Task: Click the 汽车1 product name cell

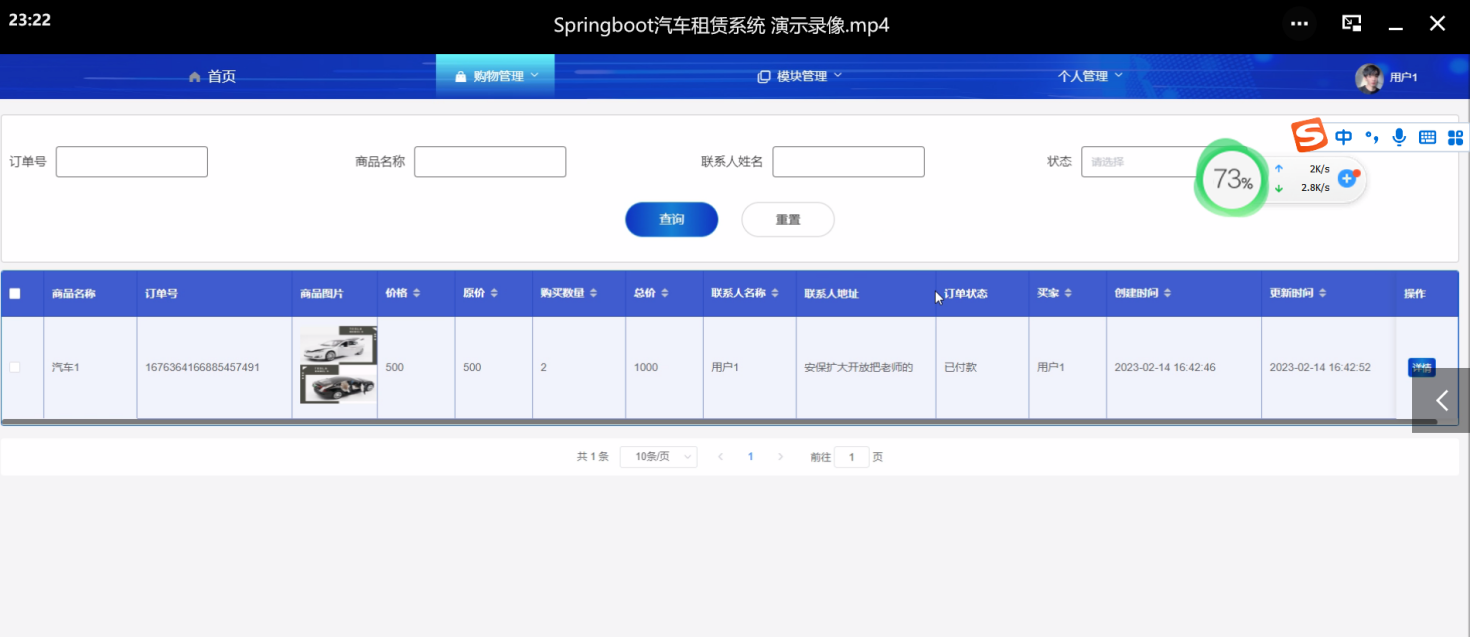Action: 65,367
